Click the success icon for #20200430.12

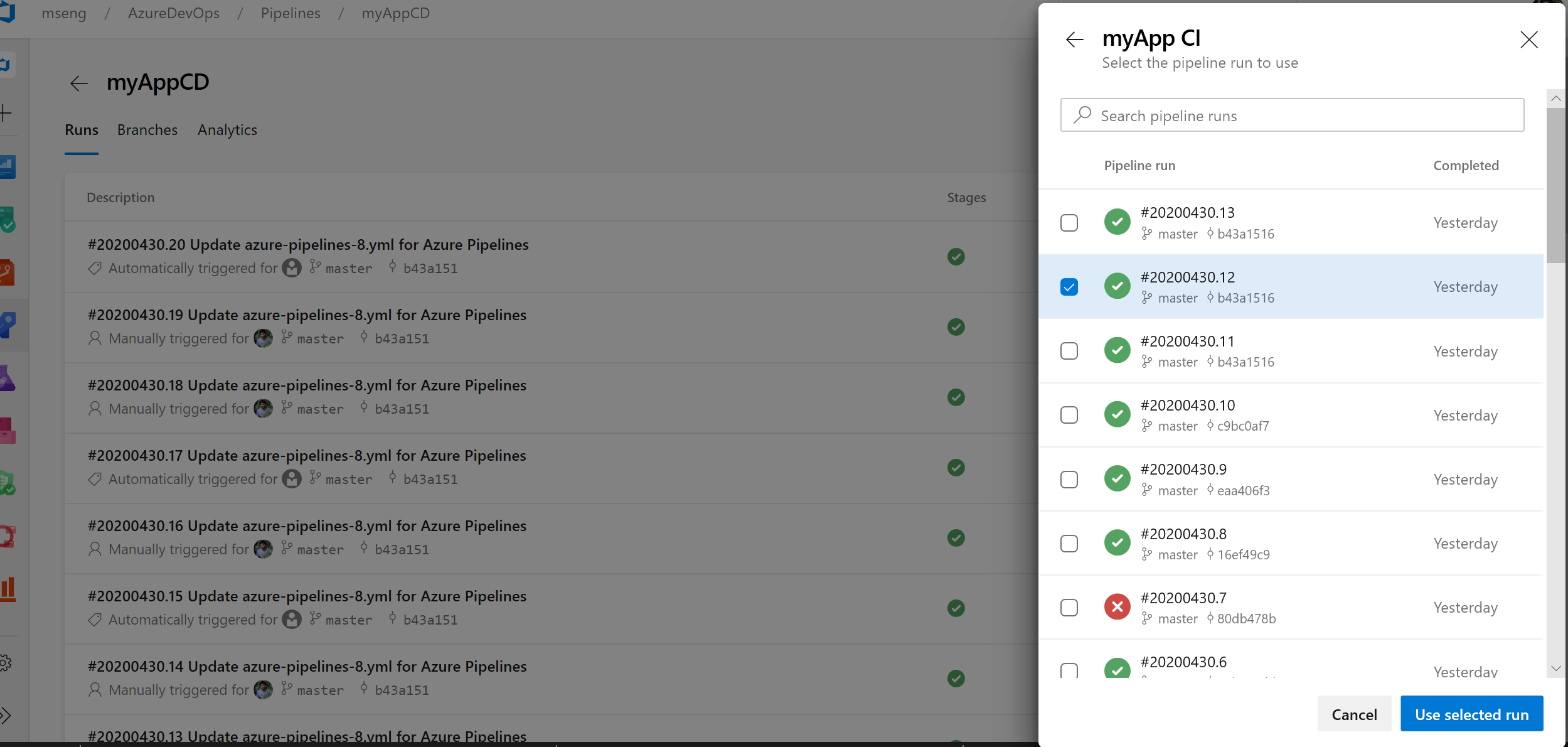(1117, 286)
